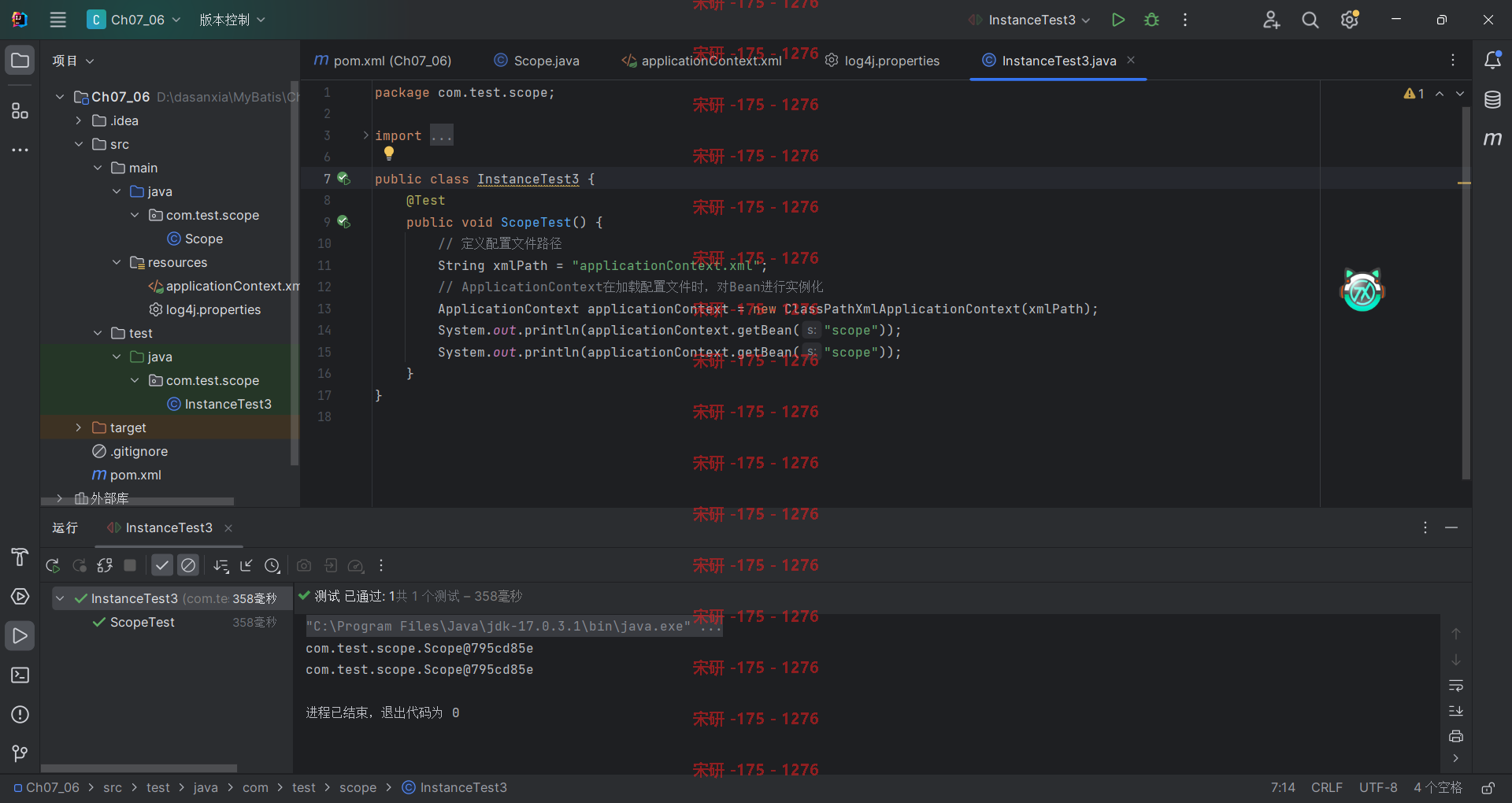Viewport: 1512px width, 803px height.
Task: Open the Build hammer tool window
Action: coord(20,557)
